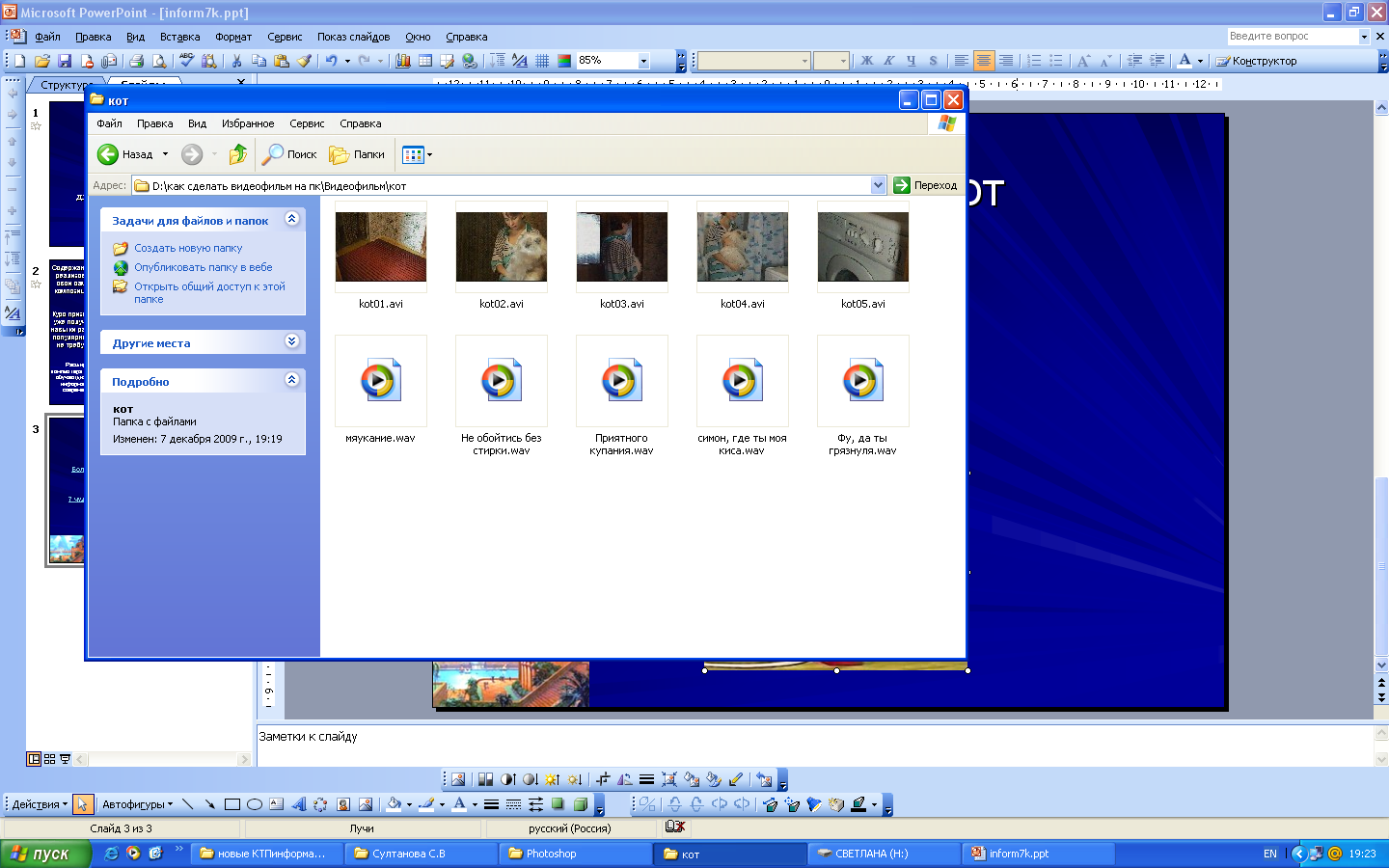Image resolution: width=1389 pixels, height=868 pixels.
Task: Open font color dropdown arrow
Action: [1201, 61]
